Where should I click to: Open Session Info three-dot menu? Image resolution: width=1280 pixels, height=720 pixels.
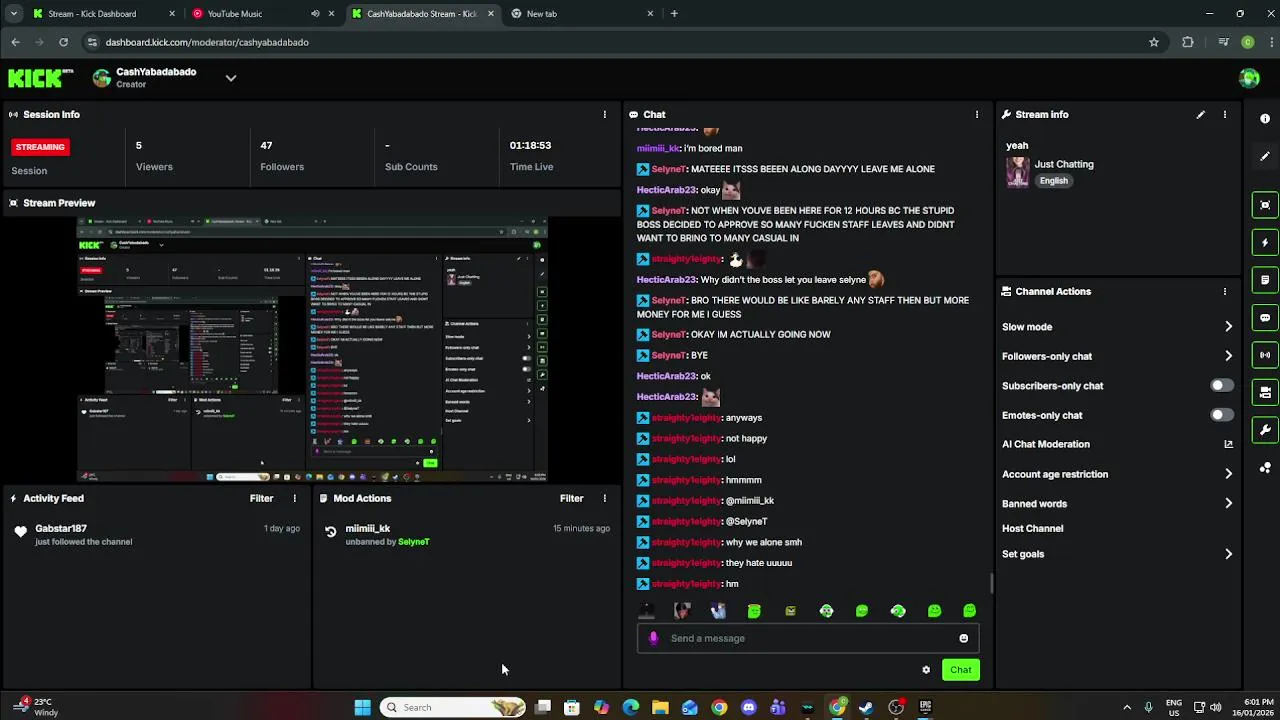(x=604, y=114)
